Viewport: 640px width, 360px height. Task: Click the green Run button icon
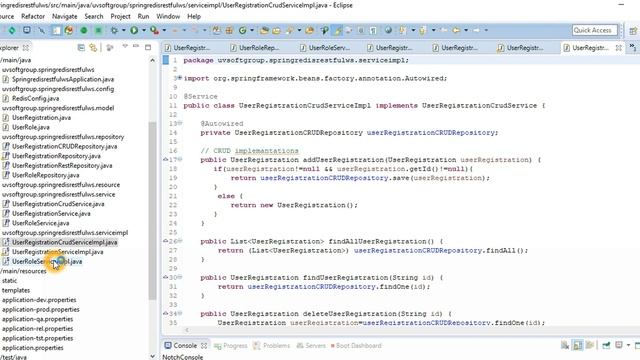click(134, 30)
